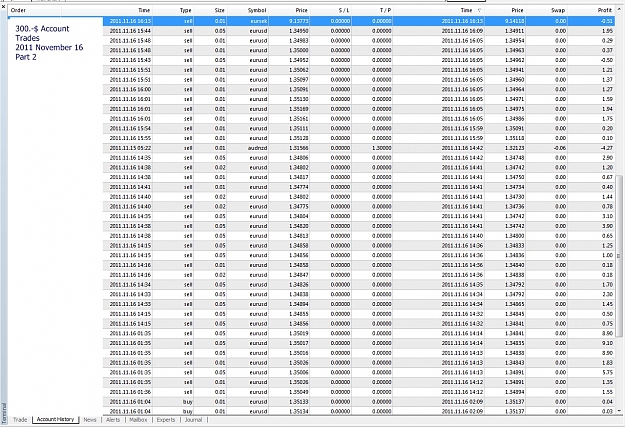
Task: Click the vertical scrollbar thumb
Action: coord(619,256)
